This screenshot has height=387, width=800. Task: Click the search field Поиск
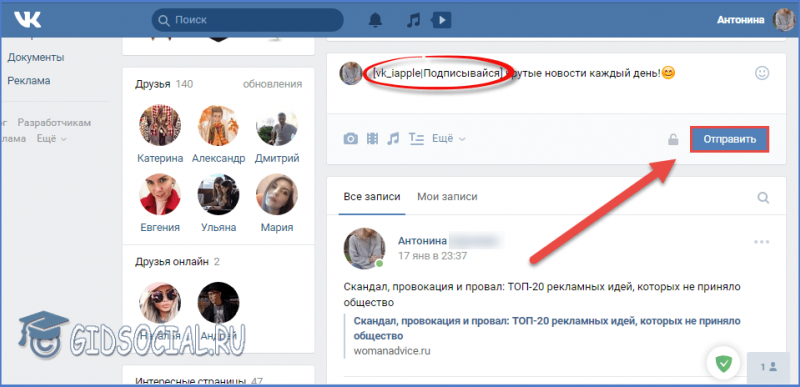(x=247, y=20)
